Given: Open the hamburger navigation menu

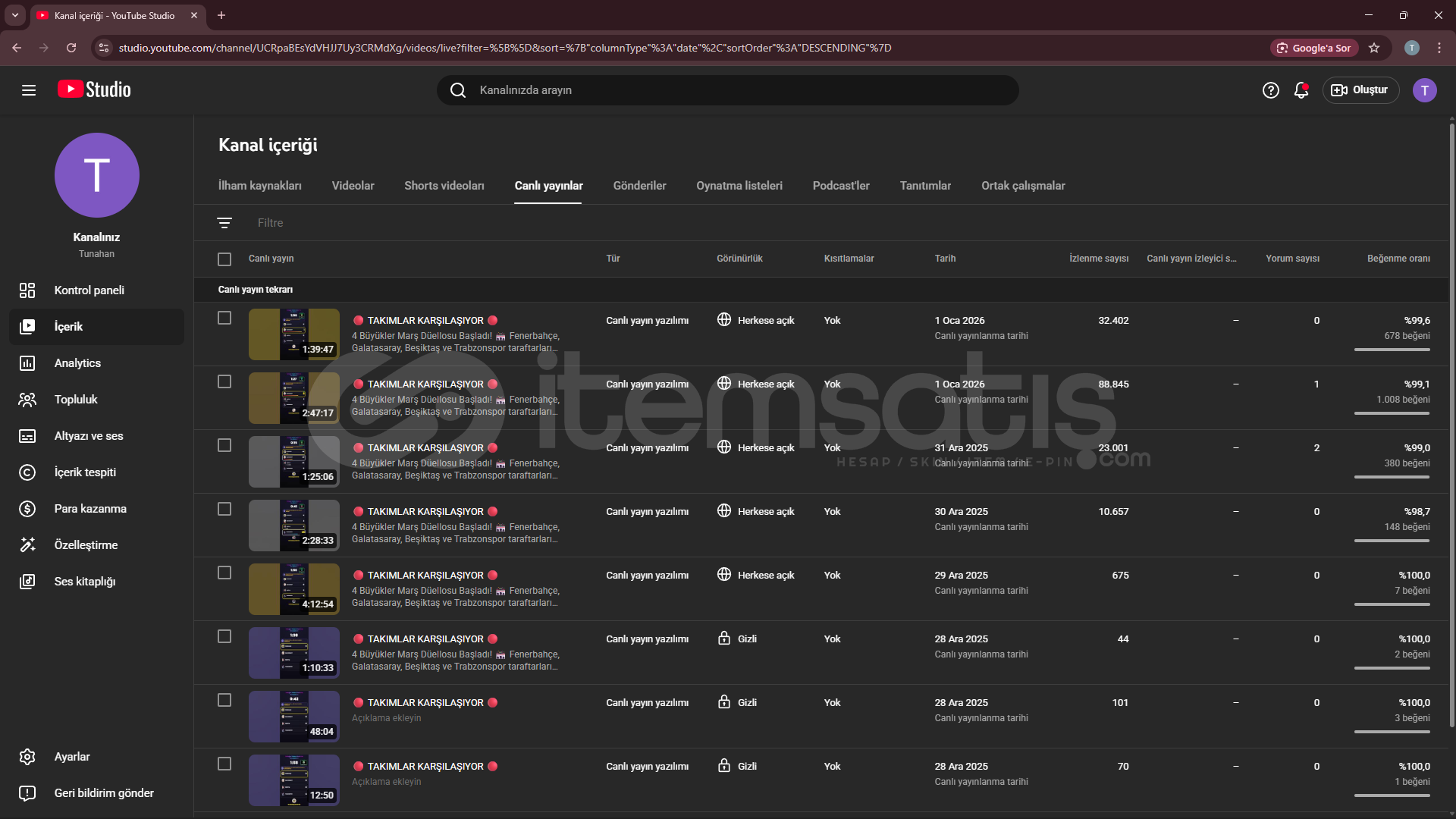Looking at the screenshot, I should pyautogui.click(x=29, y=90).
